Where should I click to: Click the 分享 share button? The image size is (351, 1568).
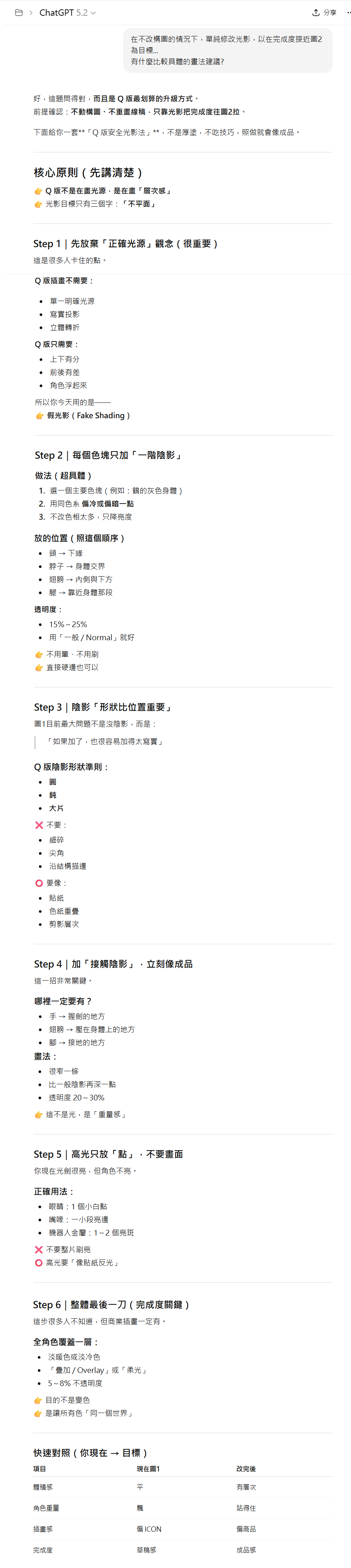pyautogui.click(x=324, y=12)
